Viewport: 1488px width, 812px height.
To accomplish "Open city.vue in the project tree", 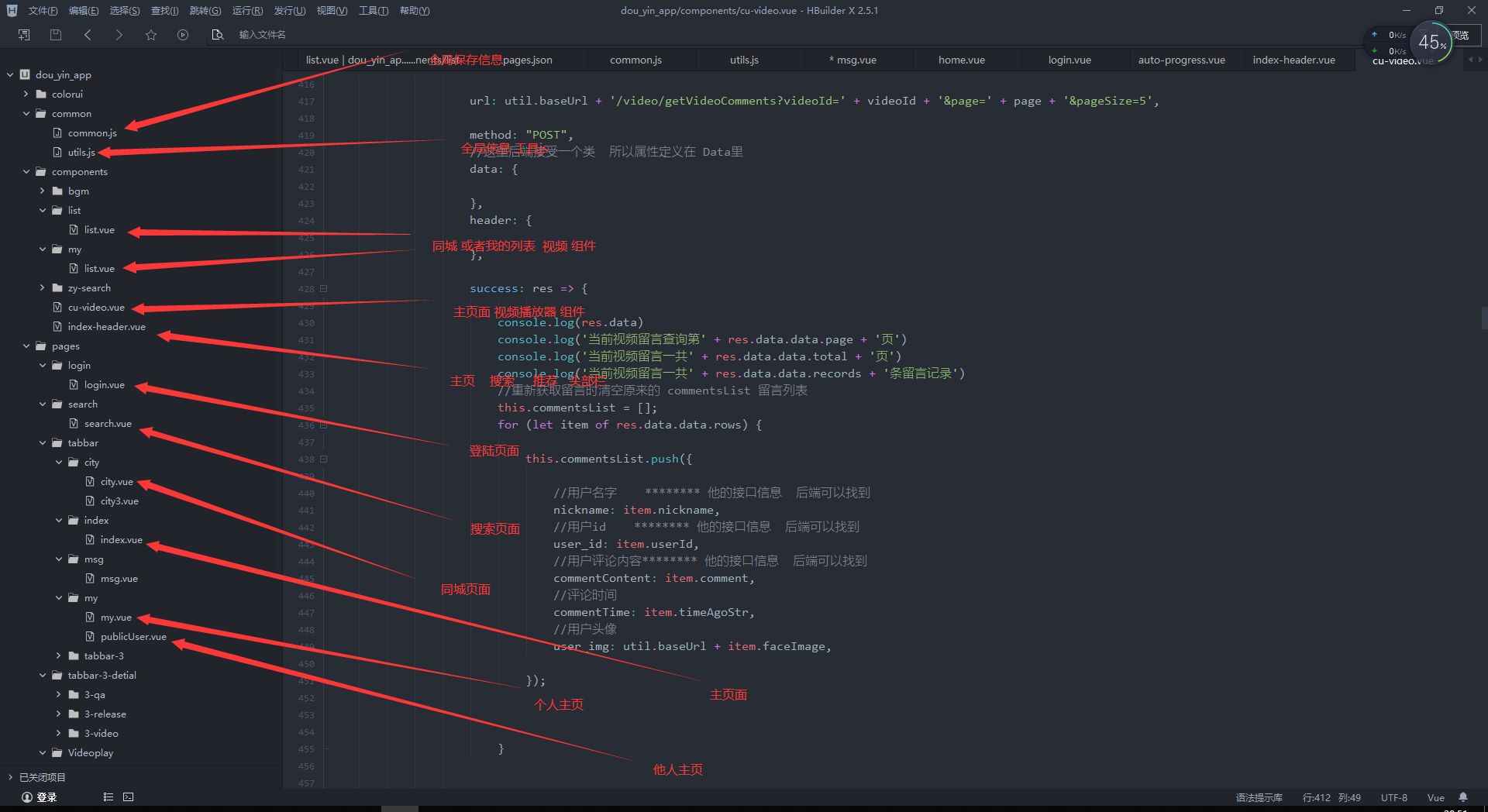I will 116,482.
